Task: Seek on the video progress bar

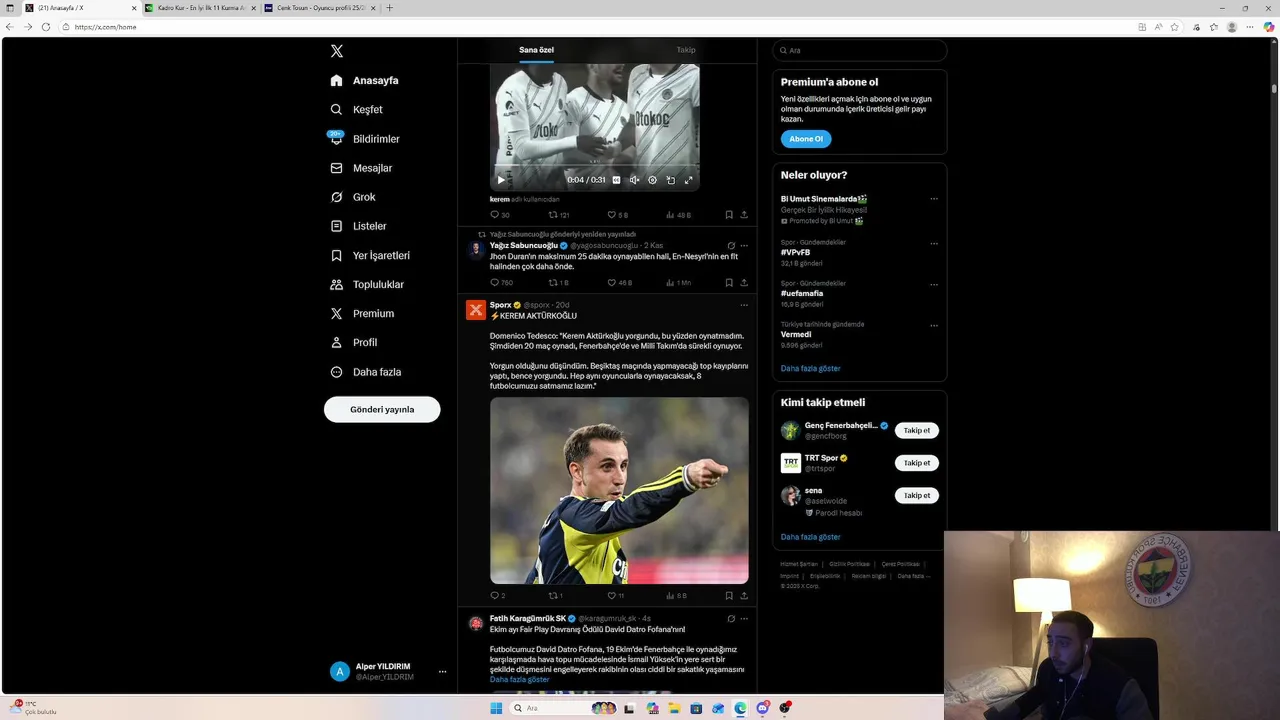Action: click(x=595, y=166)
